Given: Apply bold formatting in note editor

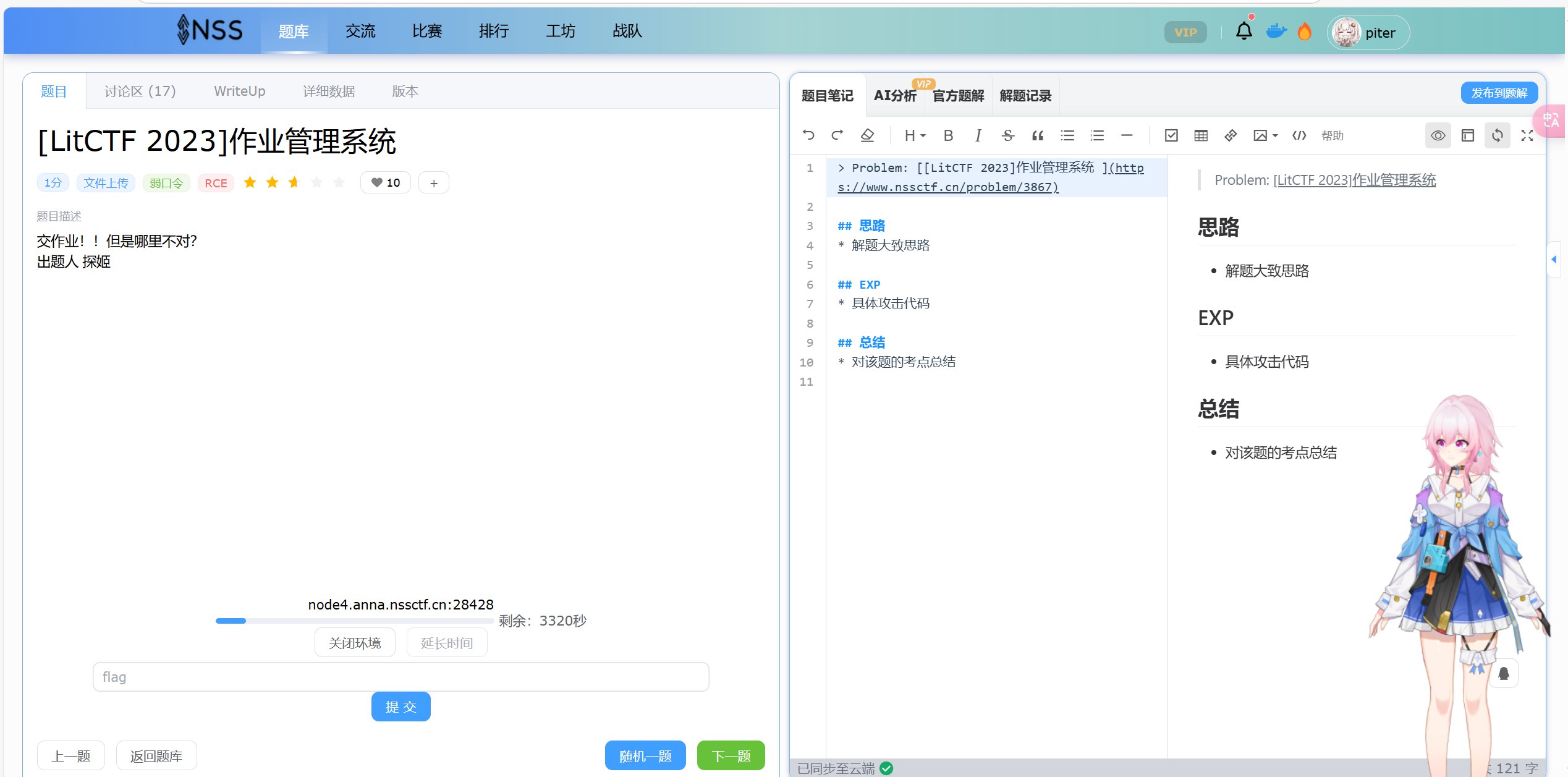Looking at the screenshot, I should point(948,135).
